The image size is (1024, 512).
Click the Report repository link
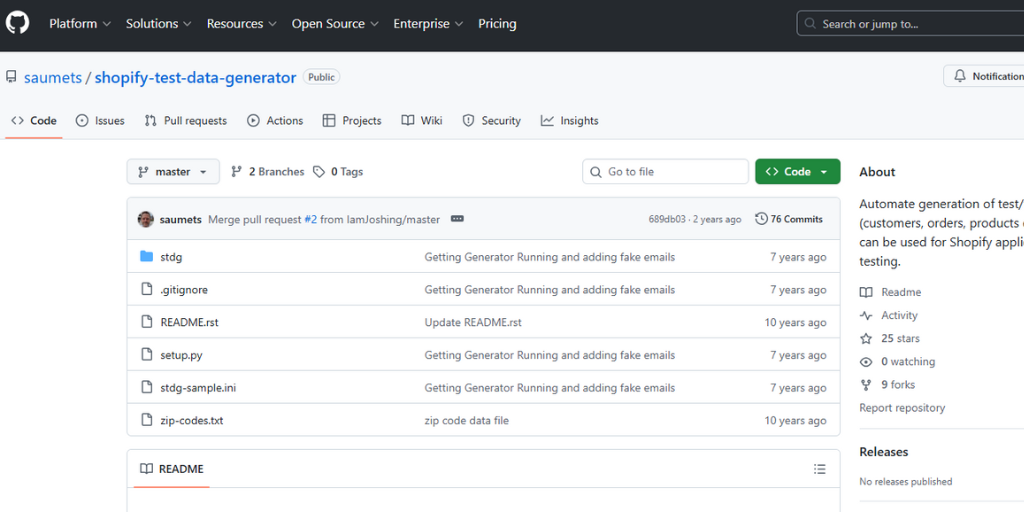pos(903,408)
